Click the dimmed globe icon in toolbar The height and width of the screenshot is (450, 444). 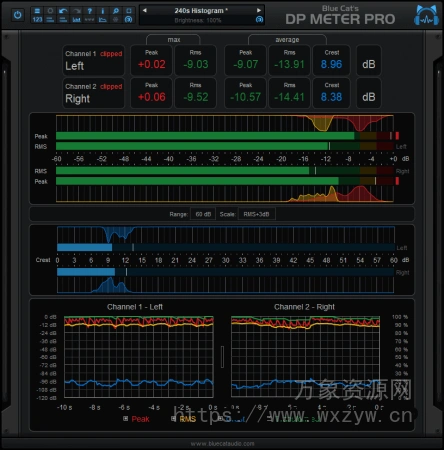coord(116,20)
